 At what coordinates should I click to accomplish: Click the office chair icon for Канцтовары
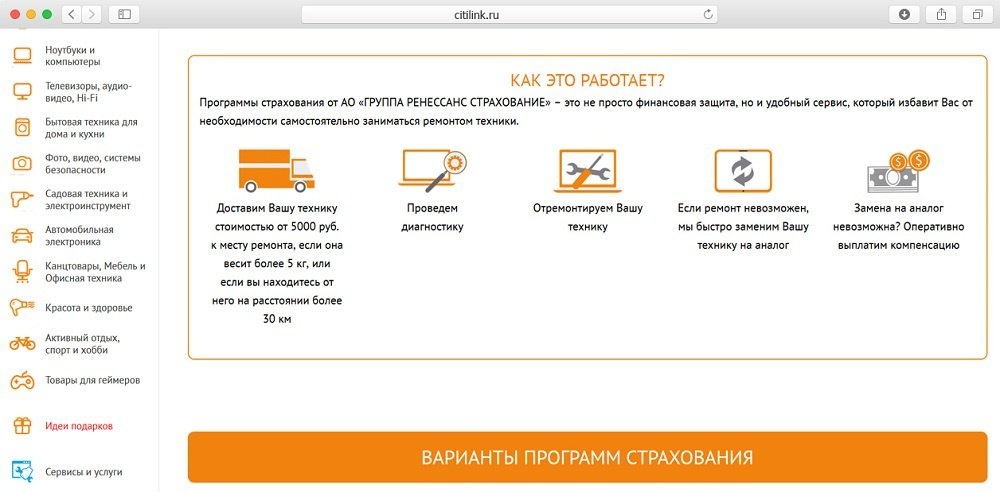tap(22, 272)
